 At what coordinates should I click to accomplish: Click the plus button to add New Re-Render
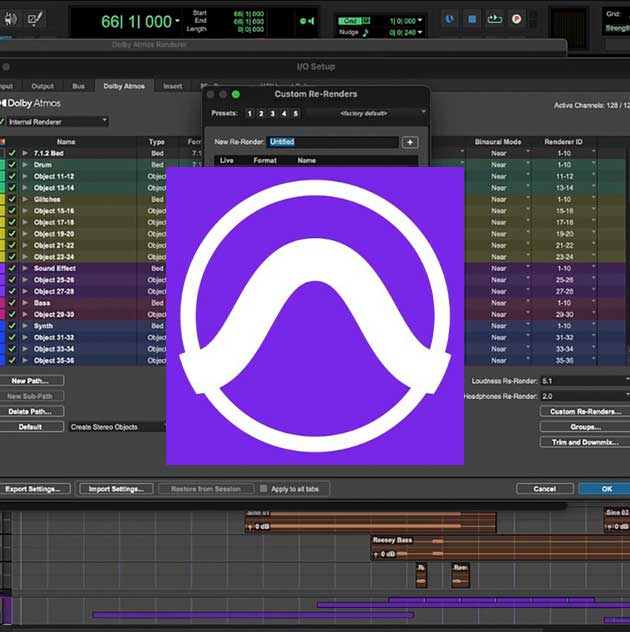click(x=410, y=142)
